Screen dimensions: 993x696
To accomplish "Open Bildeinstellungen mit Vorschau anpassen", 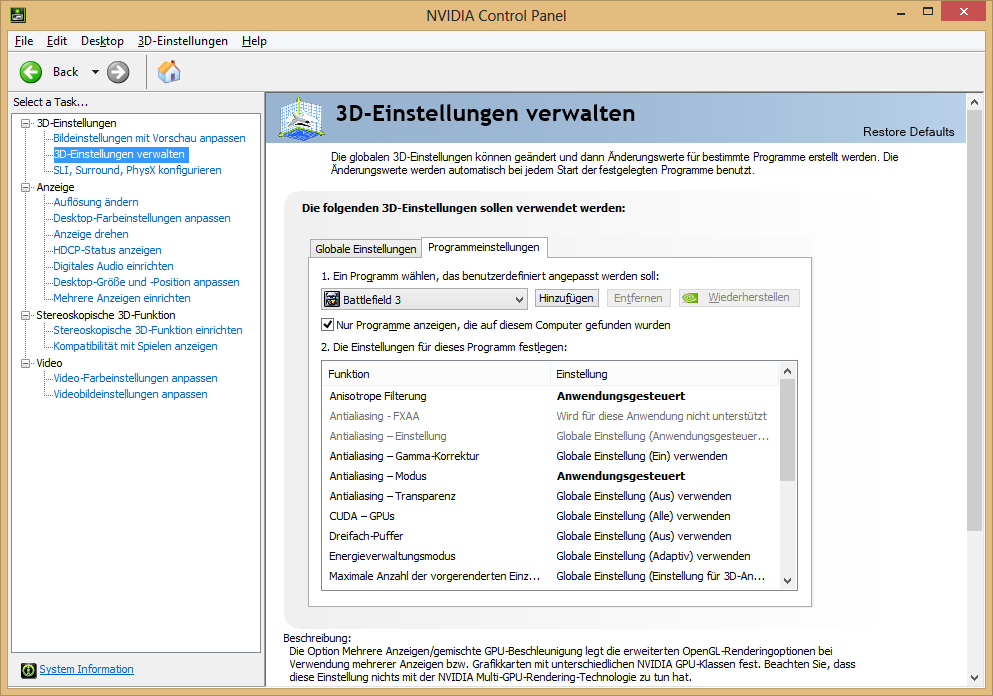I will [149, 138].
